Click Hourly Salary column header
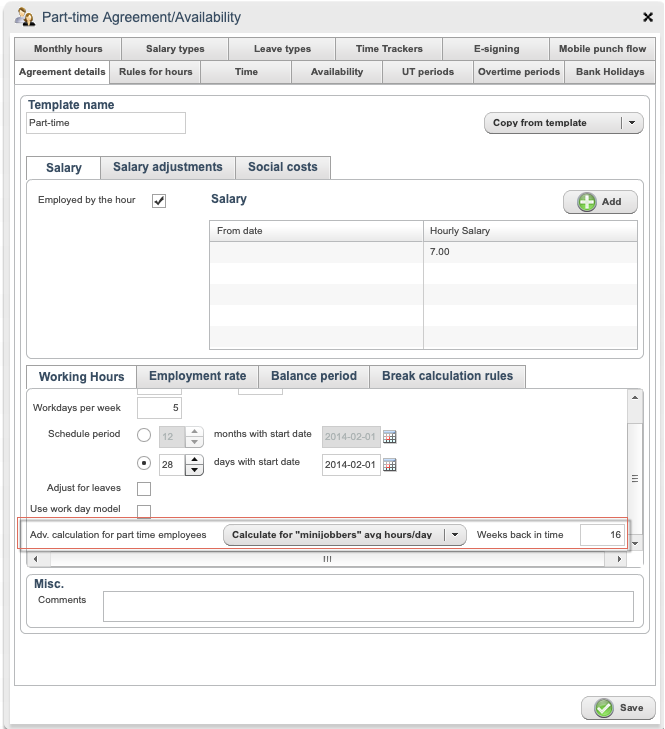Image resolution: width=665 pixels, height=729 pixels. point(530,231)
